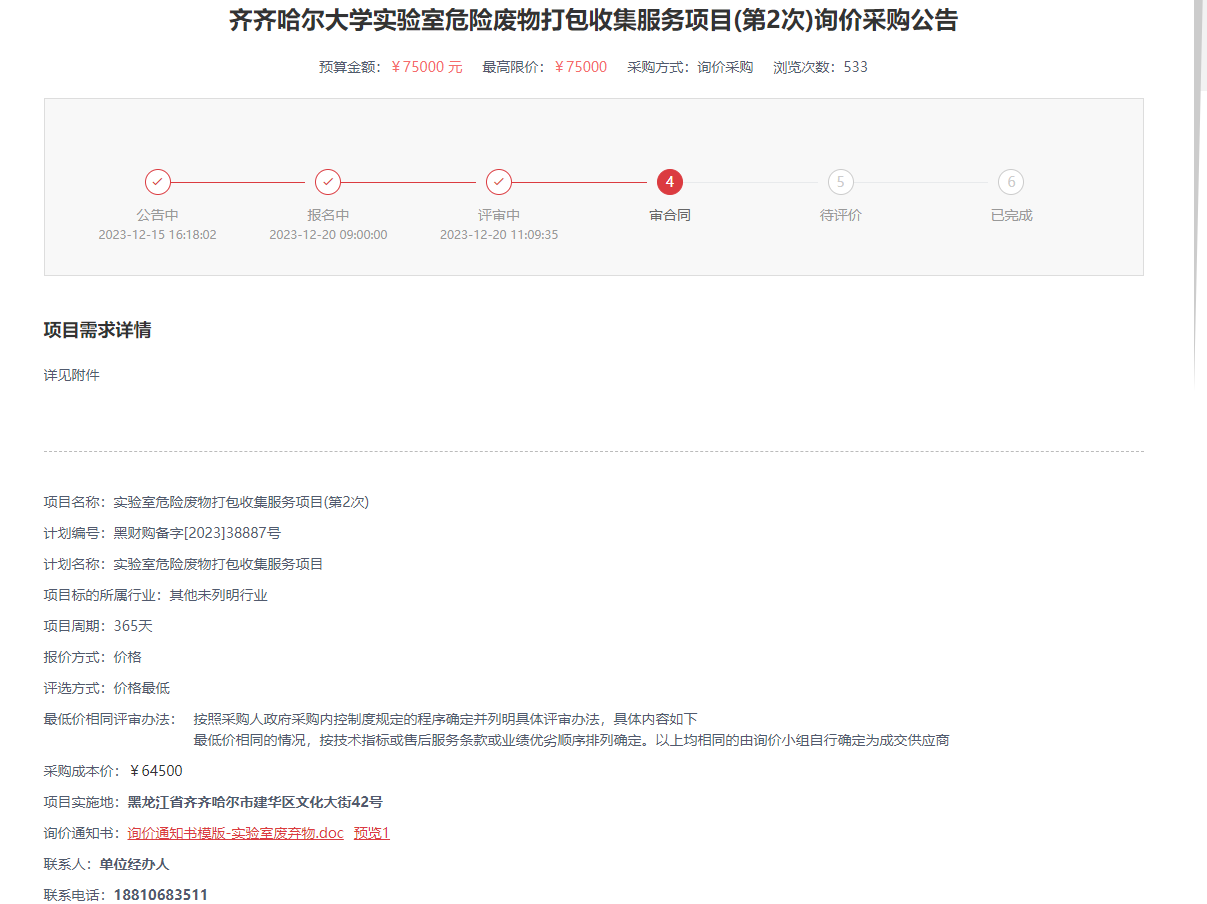Open the 询价通知书模版-实验室废弃物.doc attachment

[x=235, y=833]
